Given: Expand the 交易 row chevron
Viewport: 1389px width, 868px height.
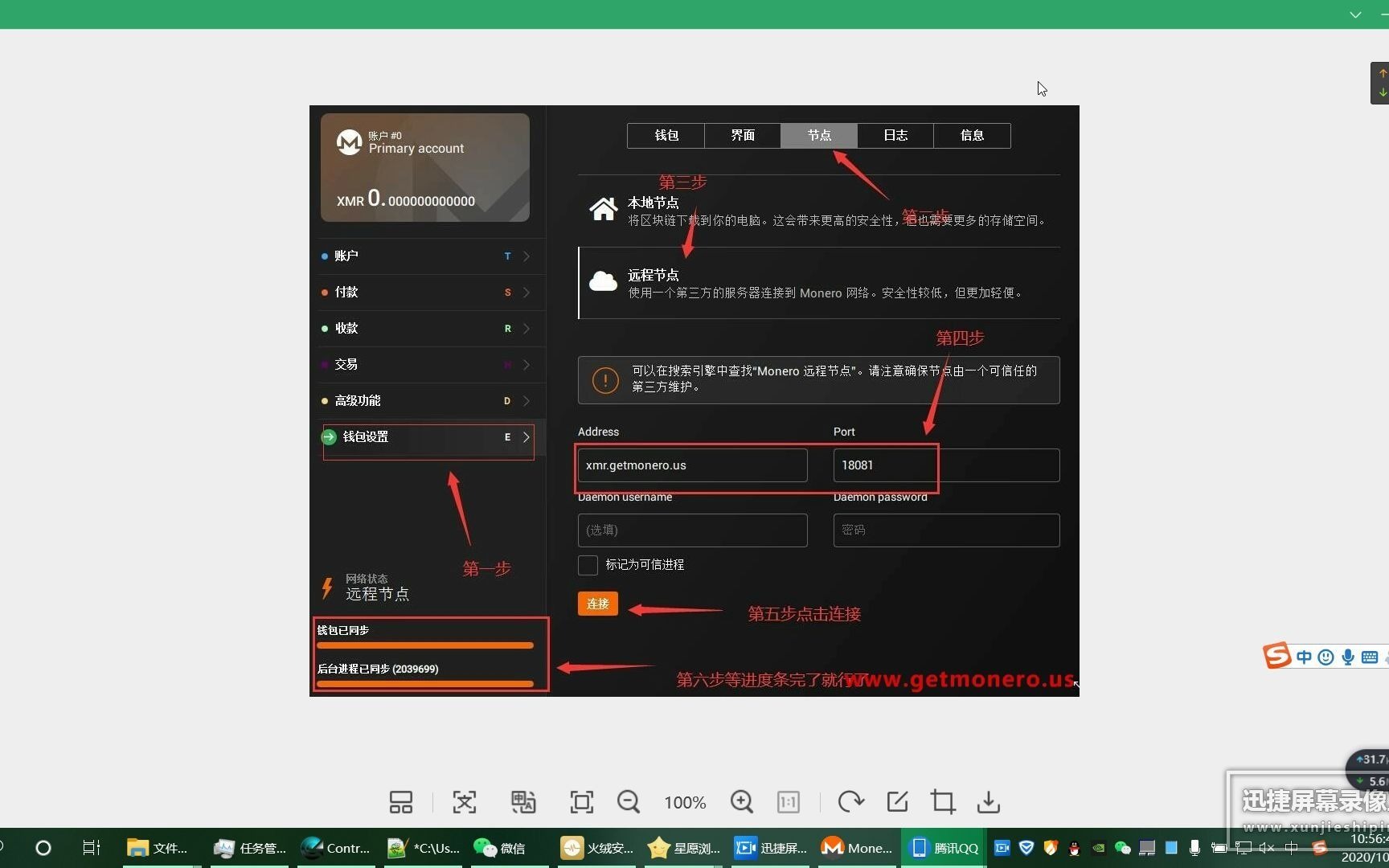Looking at the screenshot, I should click(x=527, y=365).
